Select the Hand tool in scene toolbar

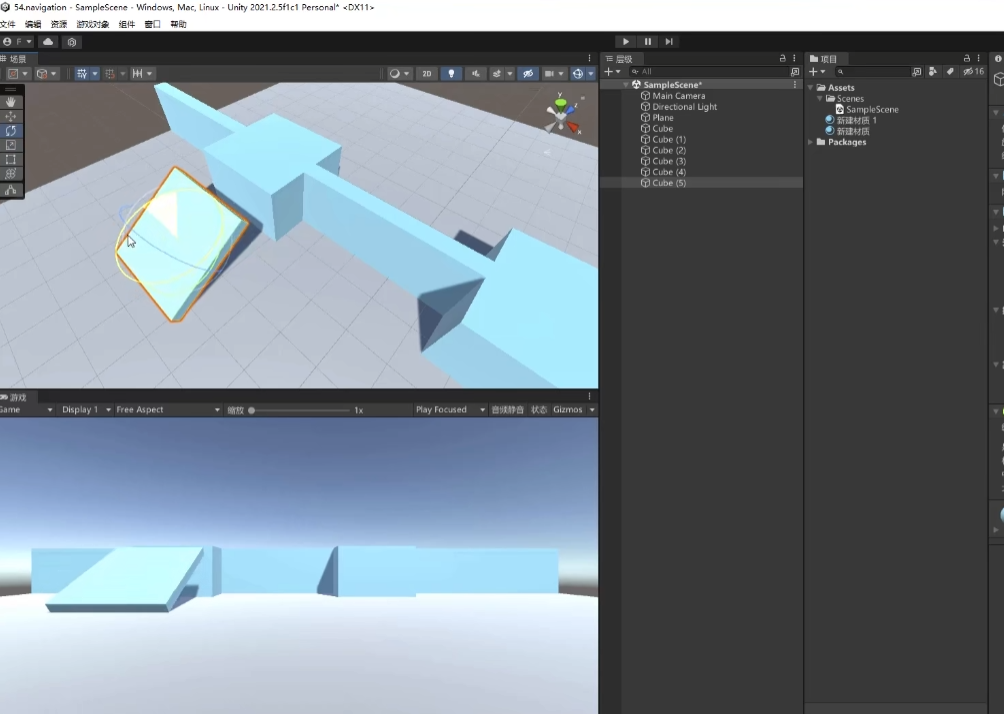click(x=11, y=102)
